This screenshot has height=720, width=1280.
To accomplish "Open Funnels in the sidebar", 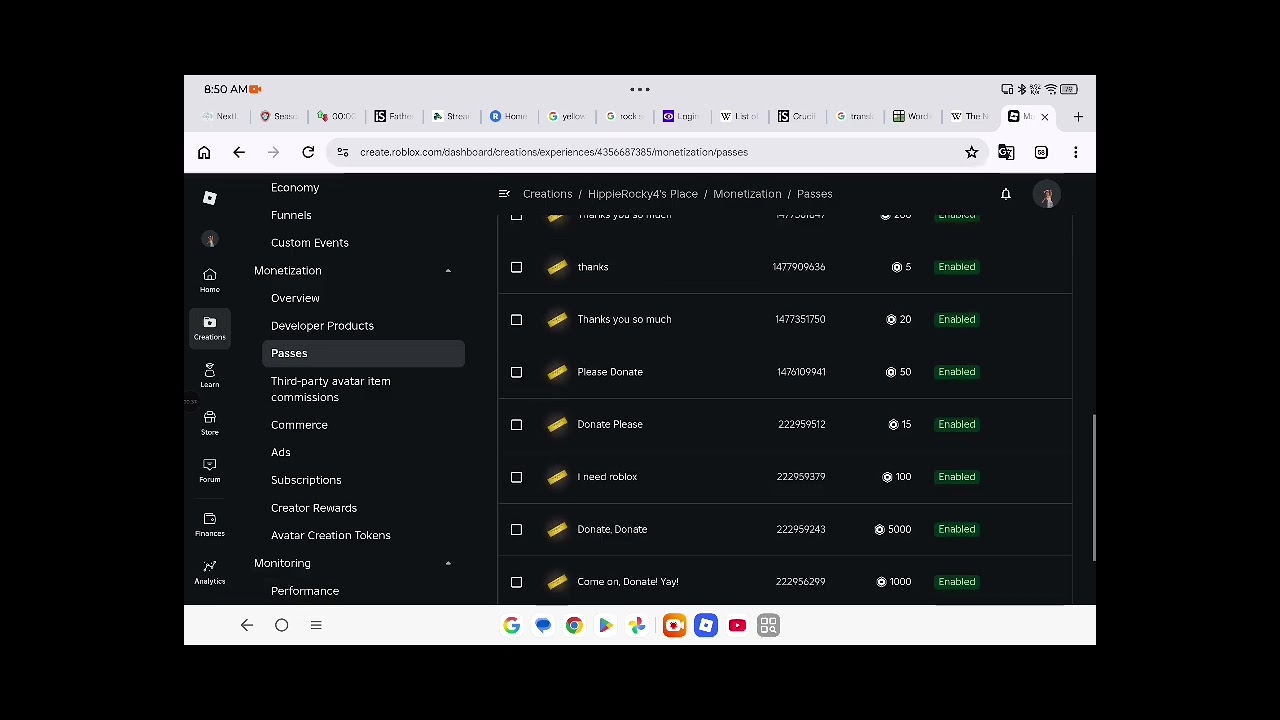I will (291, 215).
